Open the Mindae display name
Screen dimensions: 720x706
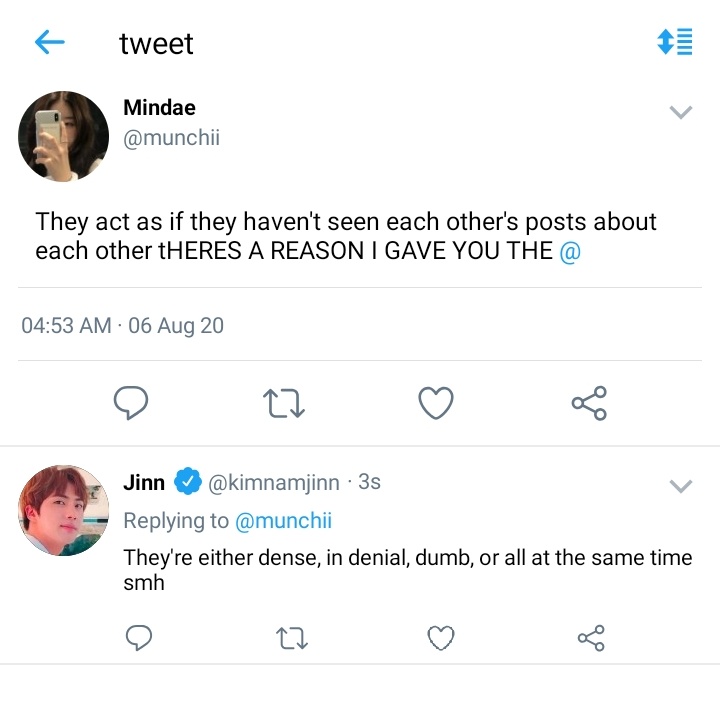159,107
